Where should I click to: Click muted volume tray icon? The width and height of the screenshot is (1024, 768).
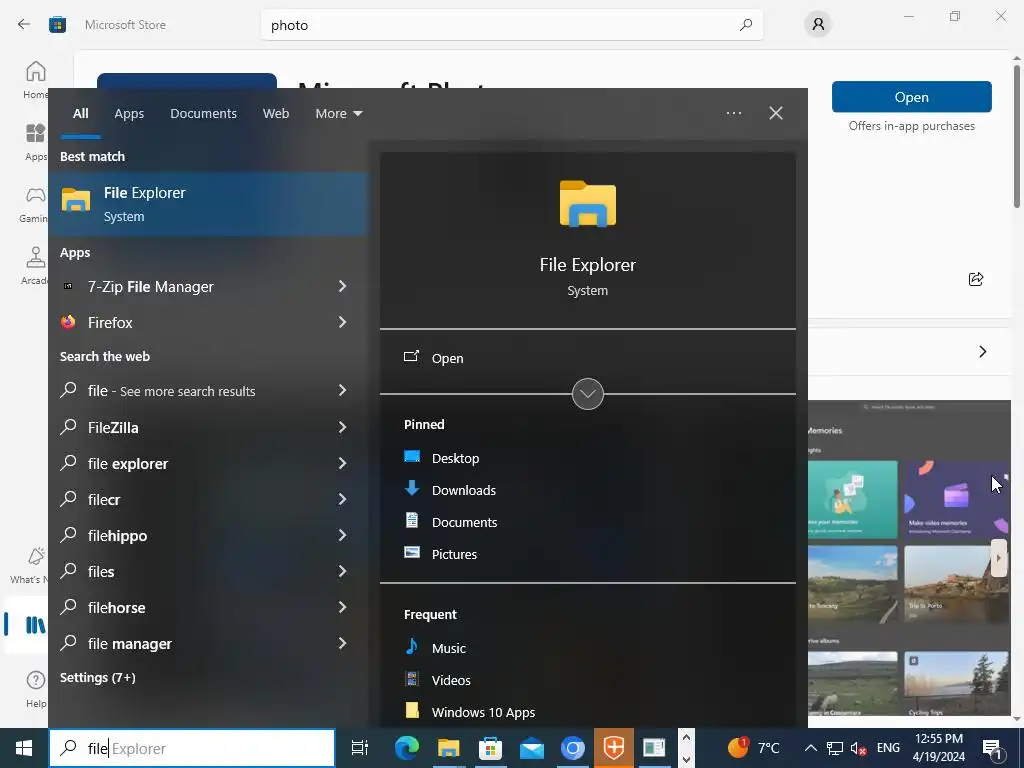[x=859, y=748]
